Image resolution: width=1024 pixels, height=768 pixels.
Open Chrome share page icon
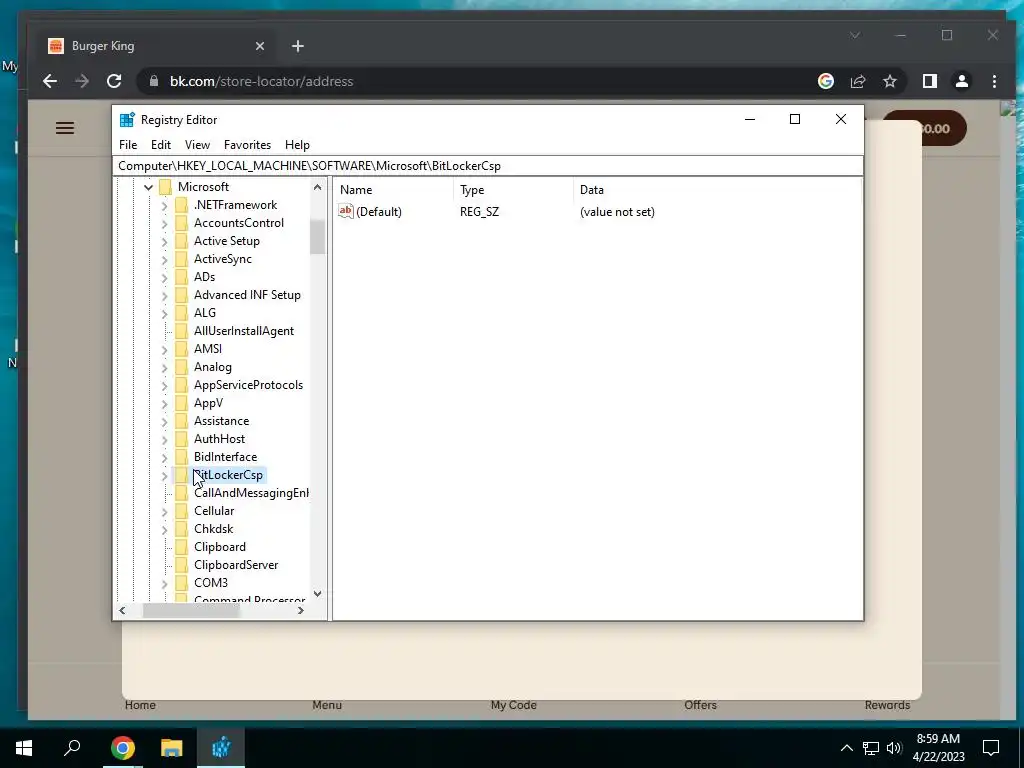(857, 81)
